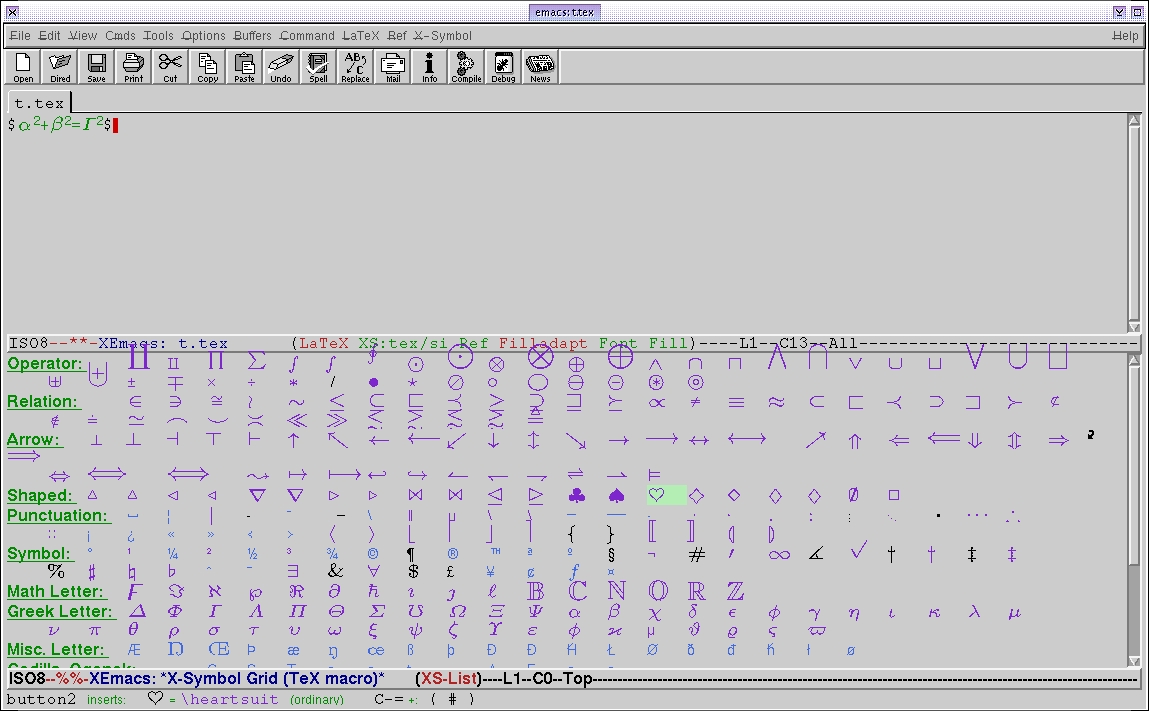Insert the highlighted heartsuit symbol
The image size is (1149, 711).
pos(657,495)
